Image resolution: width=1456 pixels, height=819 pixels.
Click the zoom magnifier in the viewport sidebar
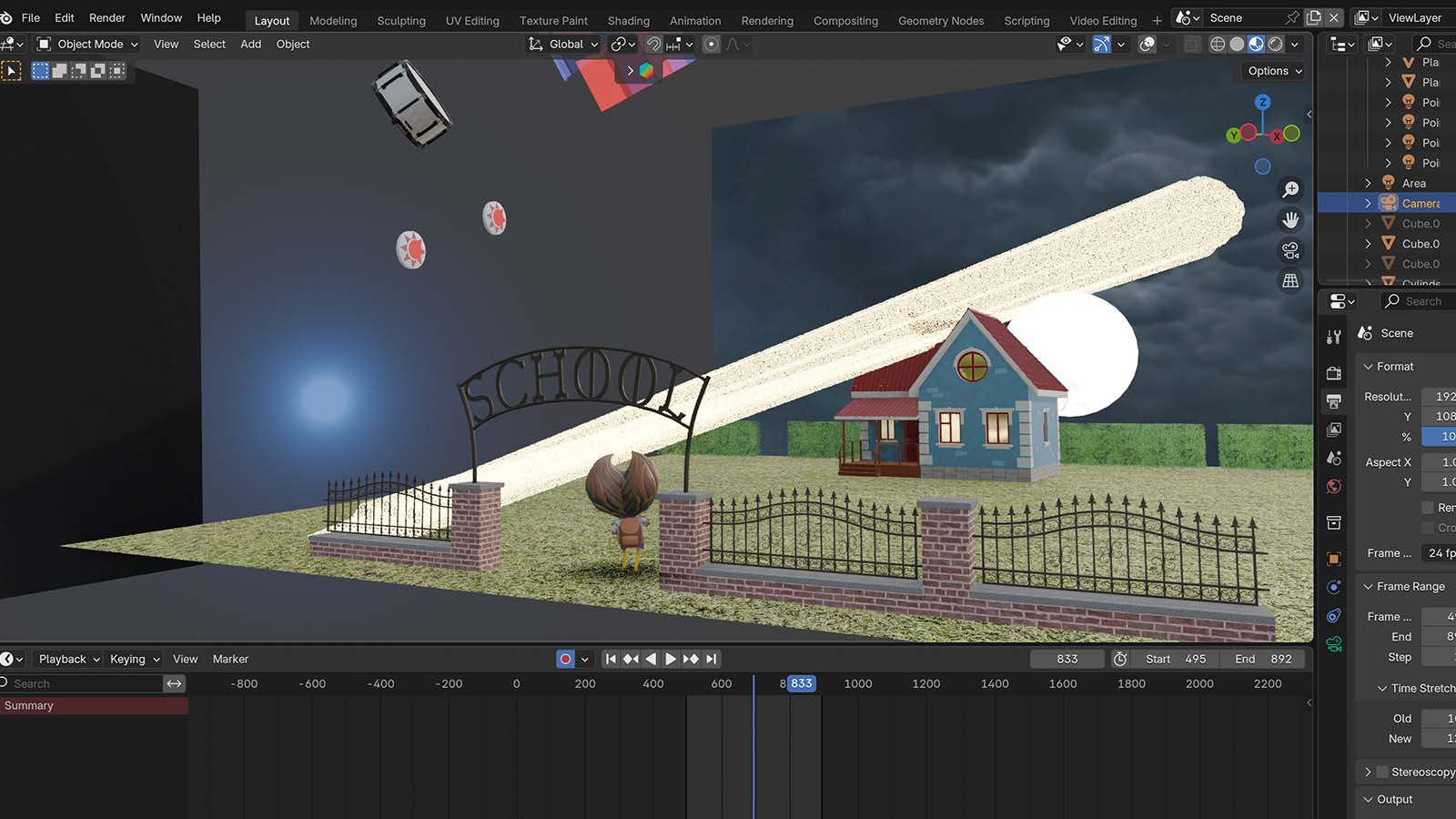coord(1290,188)
